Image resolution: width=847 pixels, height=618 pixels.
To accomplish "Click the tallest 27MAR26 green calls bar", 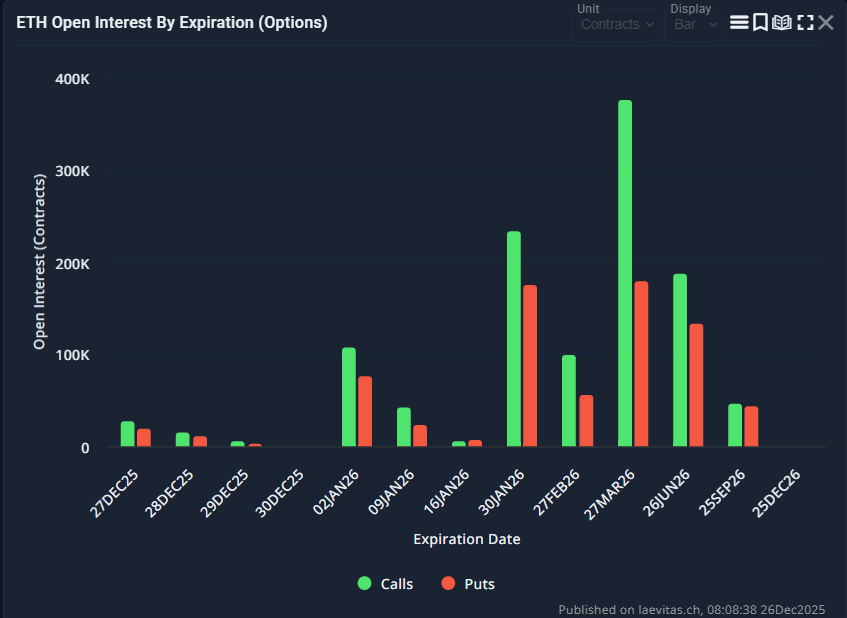I will click(624, 270).
